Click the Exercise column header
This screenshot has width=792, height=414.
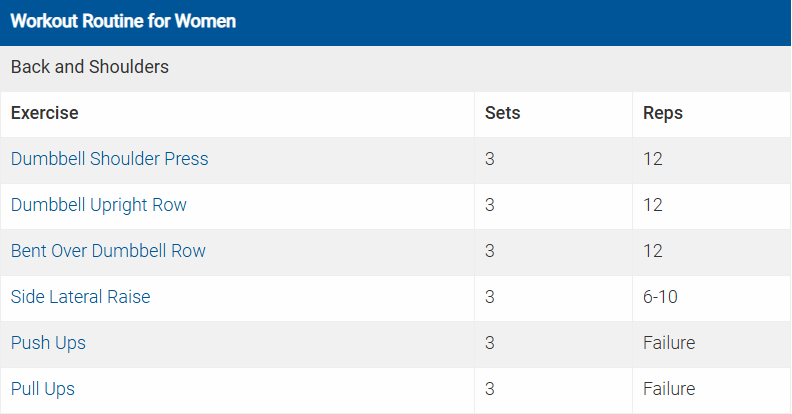(45, 113)
